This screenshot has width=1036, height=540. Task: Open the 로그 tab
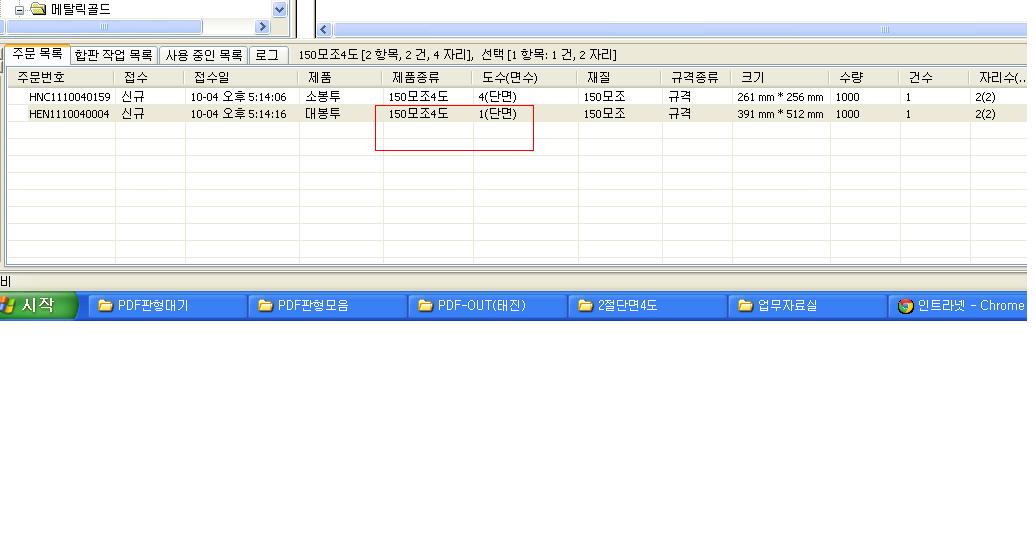(x=267, y=55)
